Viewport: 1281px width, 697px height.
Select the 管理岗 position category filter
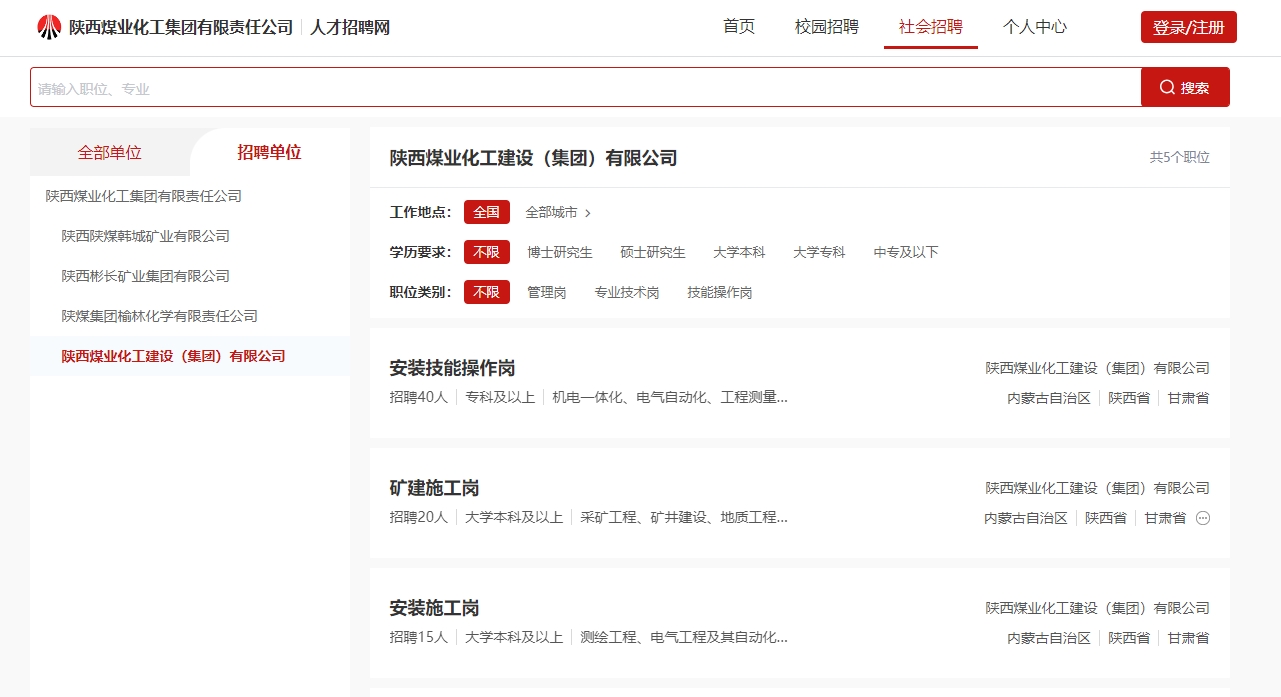(546, 292)
